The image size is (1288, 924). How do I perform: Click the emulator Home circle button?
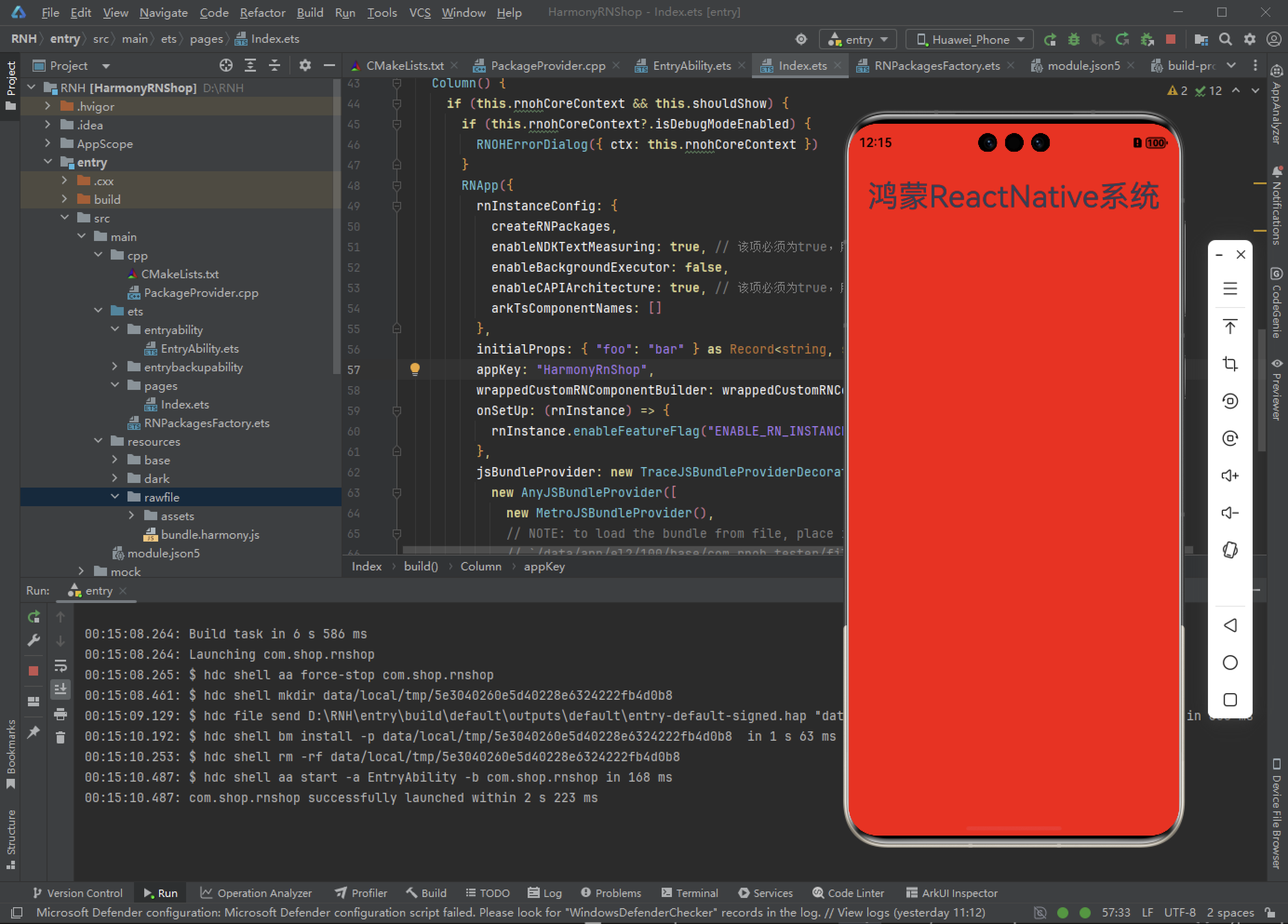1229,663
